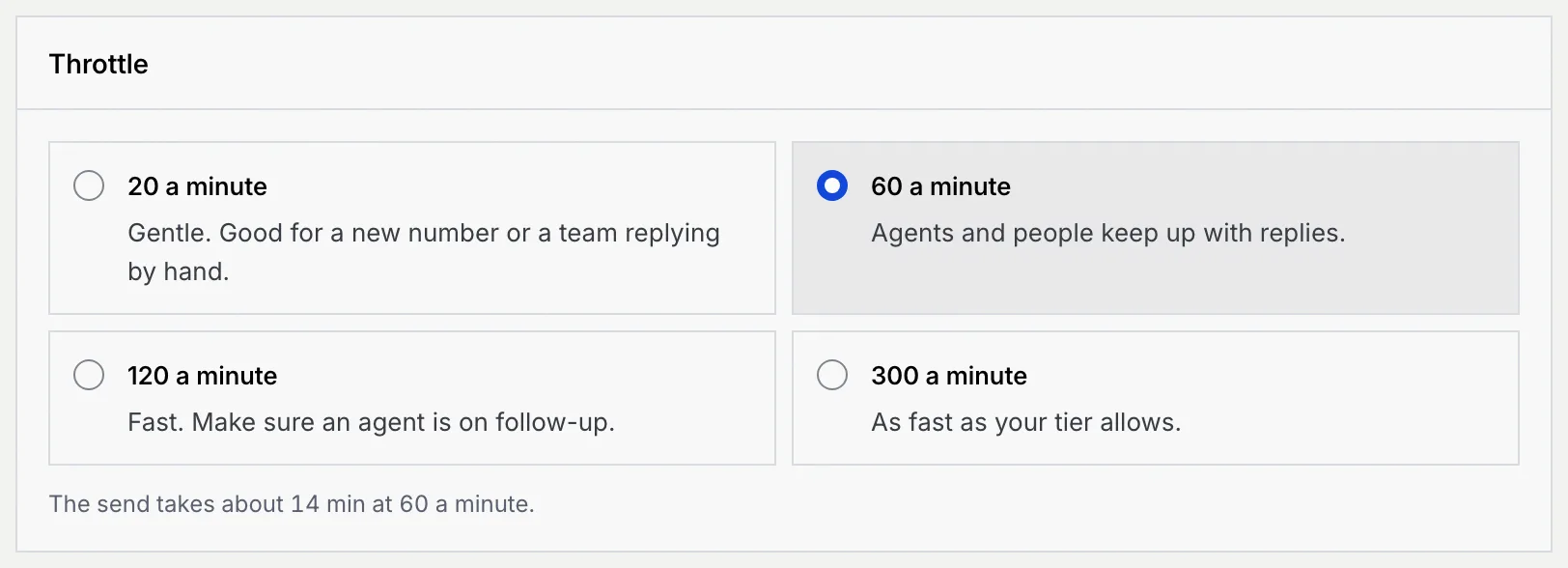
Task: Choose the 120 a minute radio circle
Action: [89, 375]
